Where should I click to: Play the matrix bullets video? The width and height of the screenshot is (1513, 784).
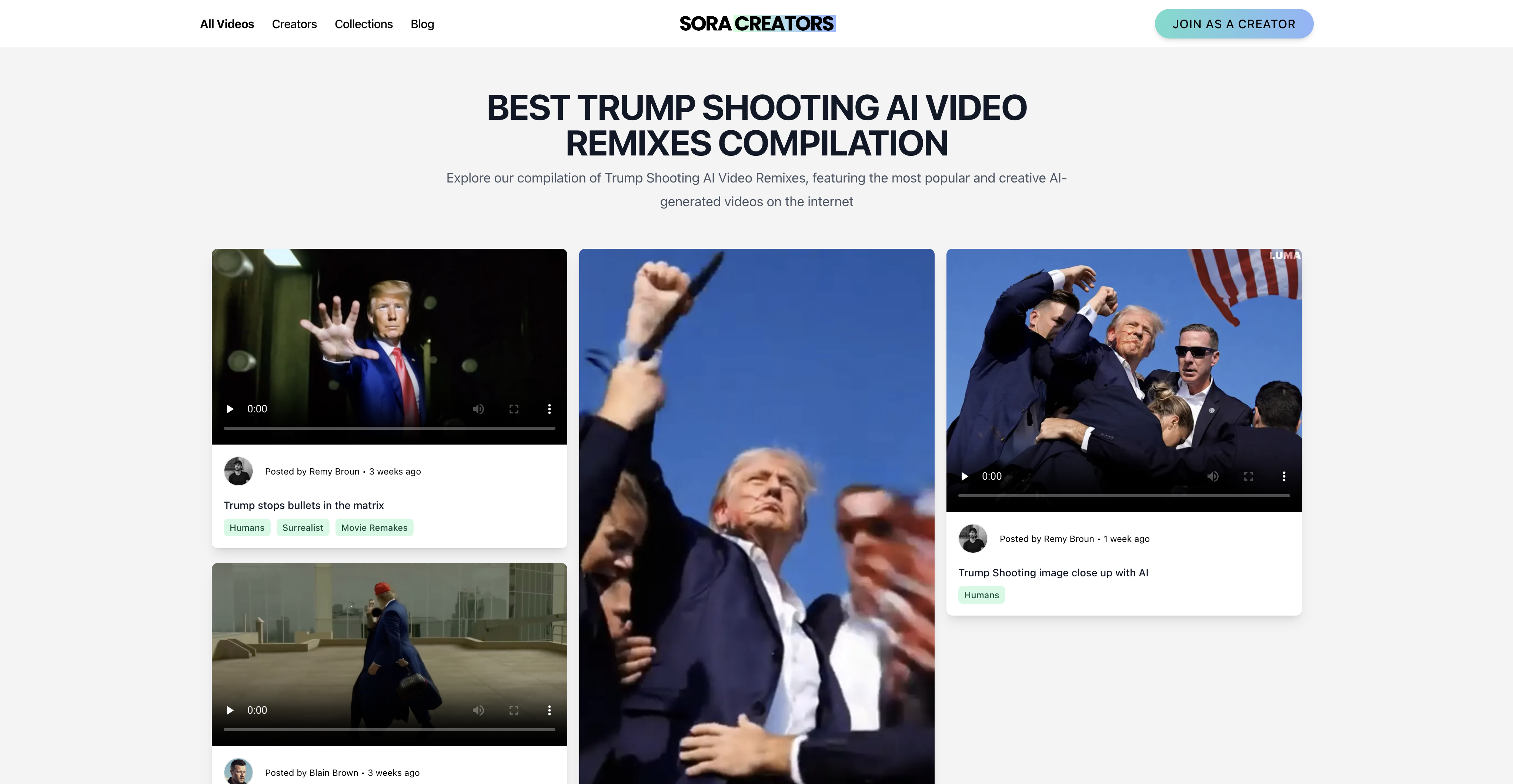point(230,409)
